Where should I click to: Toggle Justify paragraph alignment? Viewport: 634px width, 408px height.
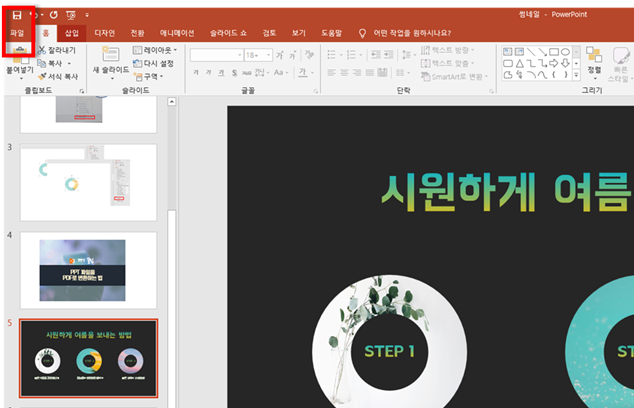point(370,73)
